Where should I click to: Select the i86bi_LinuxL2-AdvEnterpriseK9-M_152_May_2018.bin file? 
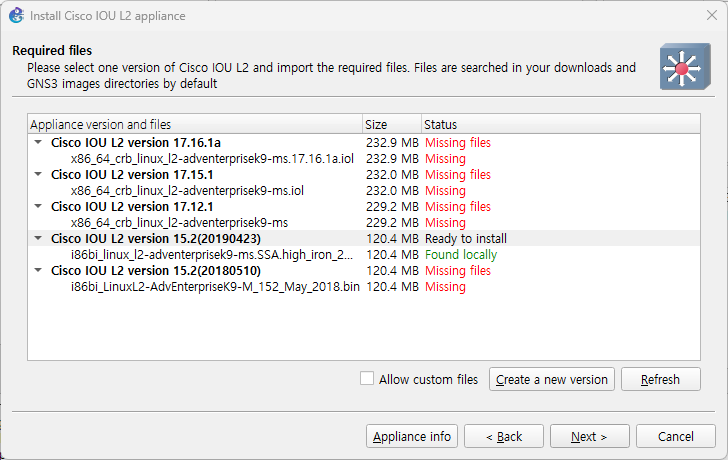tap(214, 287)
